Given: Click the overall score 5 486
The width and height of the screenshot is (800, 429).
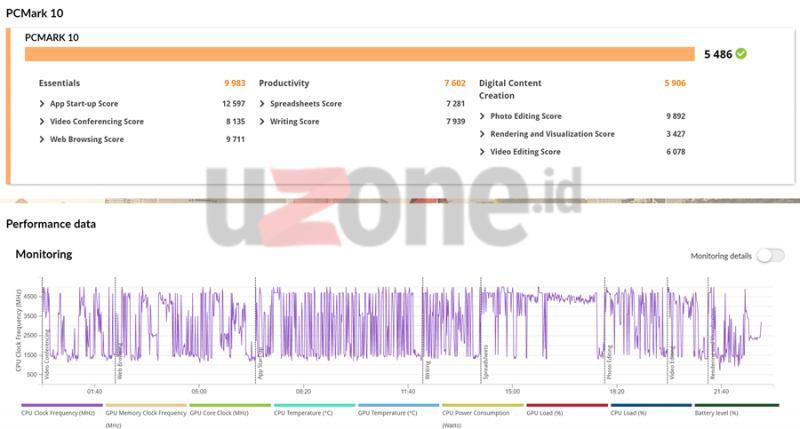Looking at the screenshot, I should (718, 54).
